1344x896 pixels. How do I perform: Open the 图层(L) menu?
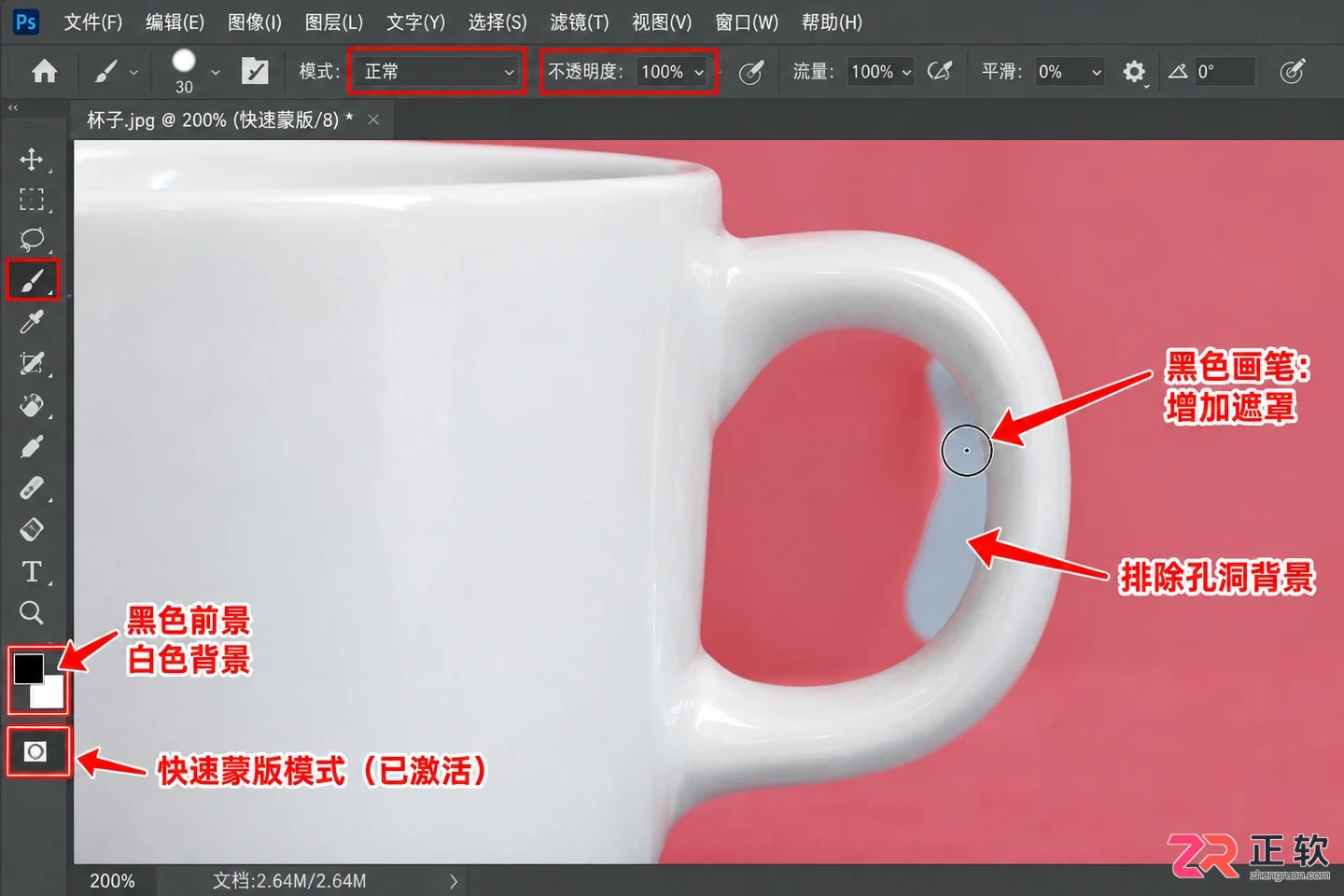click(x=333, y=21)
